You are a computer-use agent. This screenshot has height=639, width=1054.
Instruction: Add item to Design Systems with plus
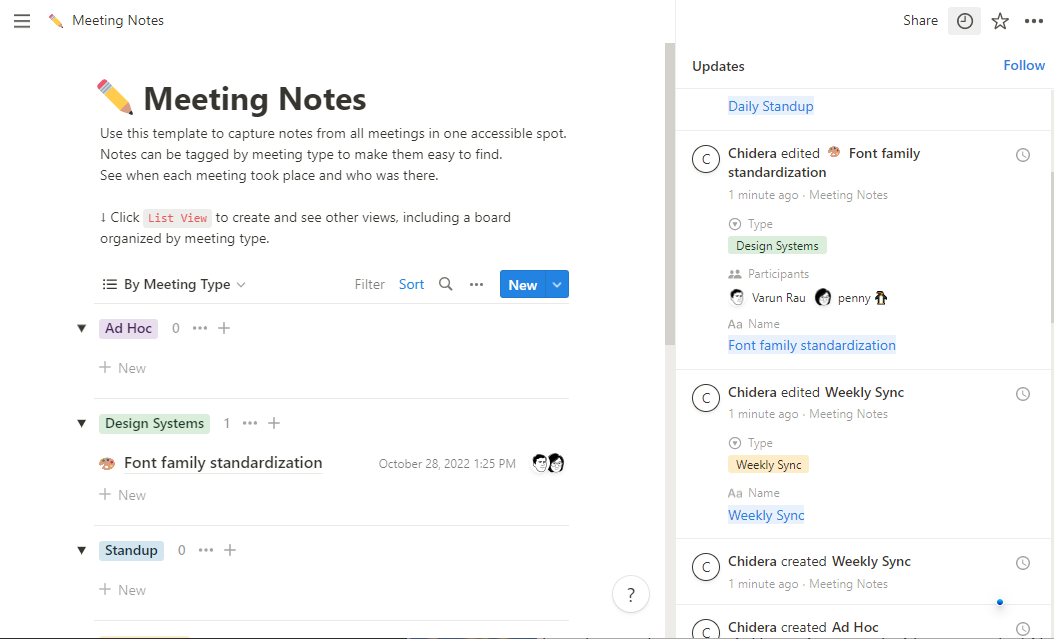(274, 423)
